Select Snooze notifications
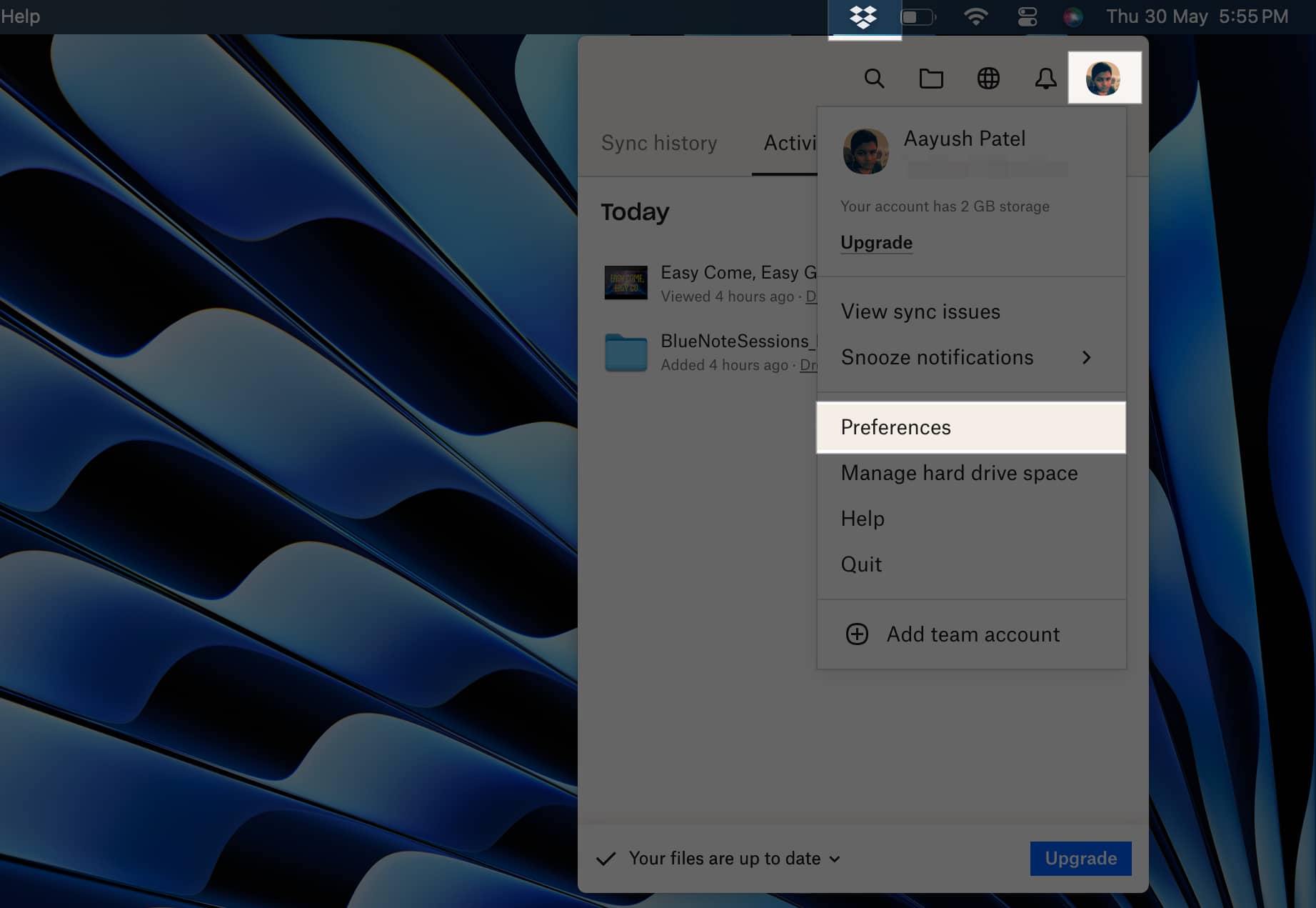Viewport: 1316px width, 908px height. pos(971,357)
